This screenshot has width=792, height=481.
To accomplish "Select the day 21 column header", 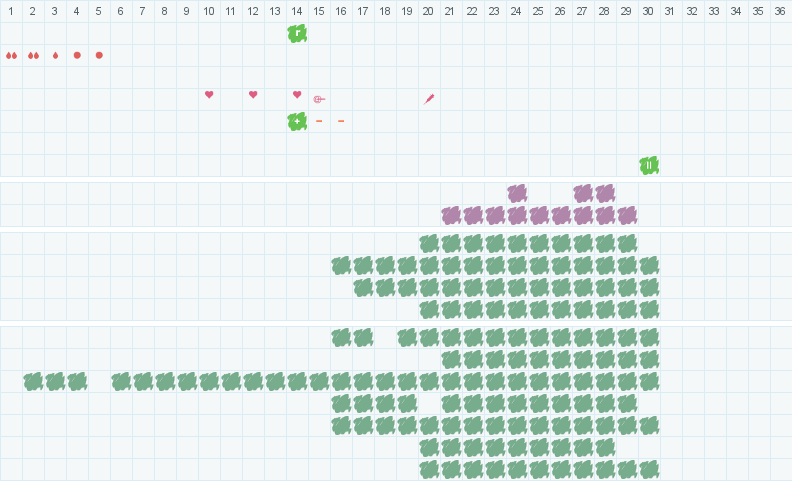I will coord(450,11).
